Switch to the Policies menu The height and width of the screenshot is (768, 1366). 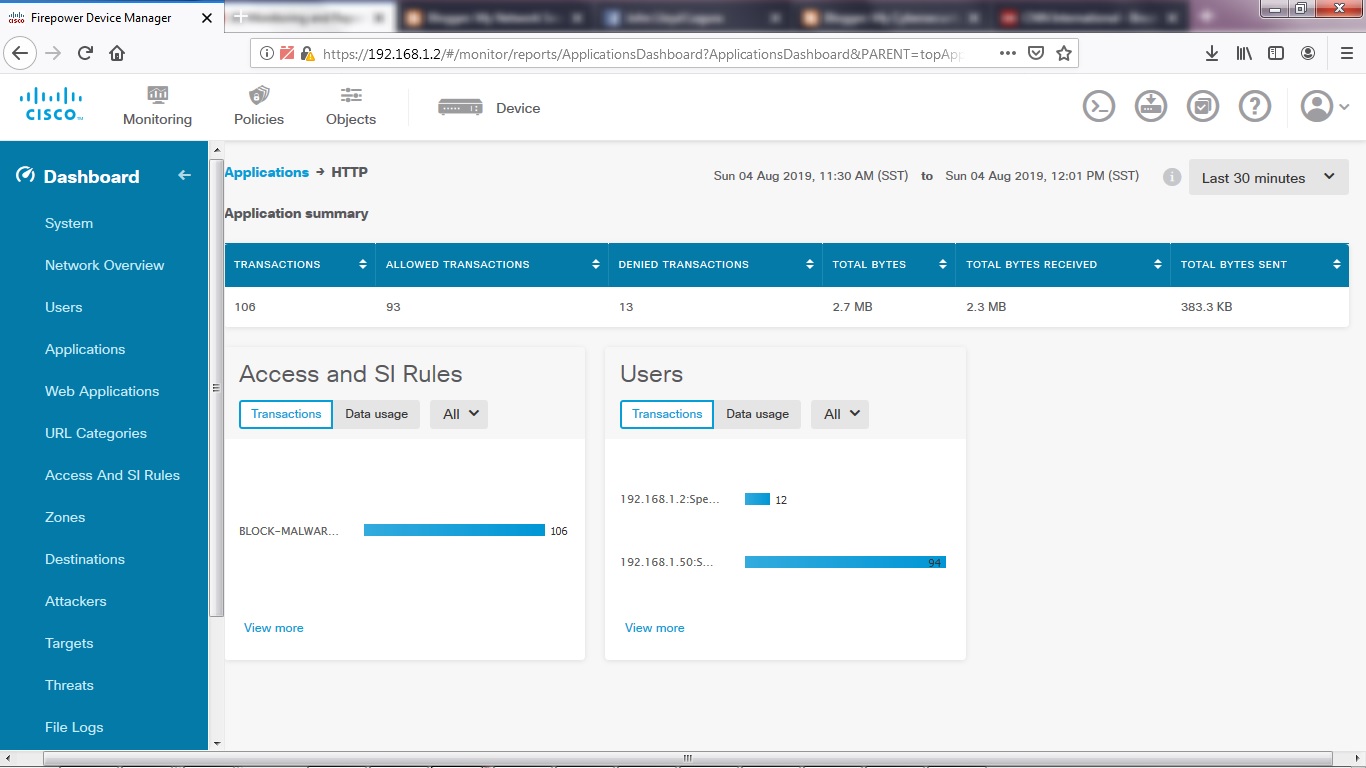tap(258, 106)
